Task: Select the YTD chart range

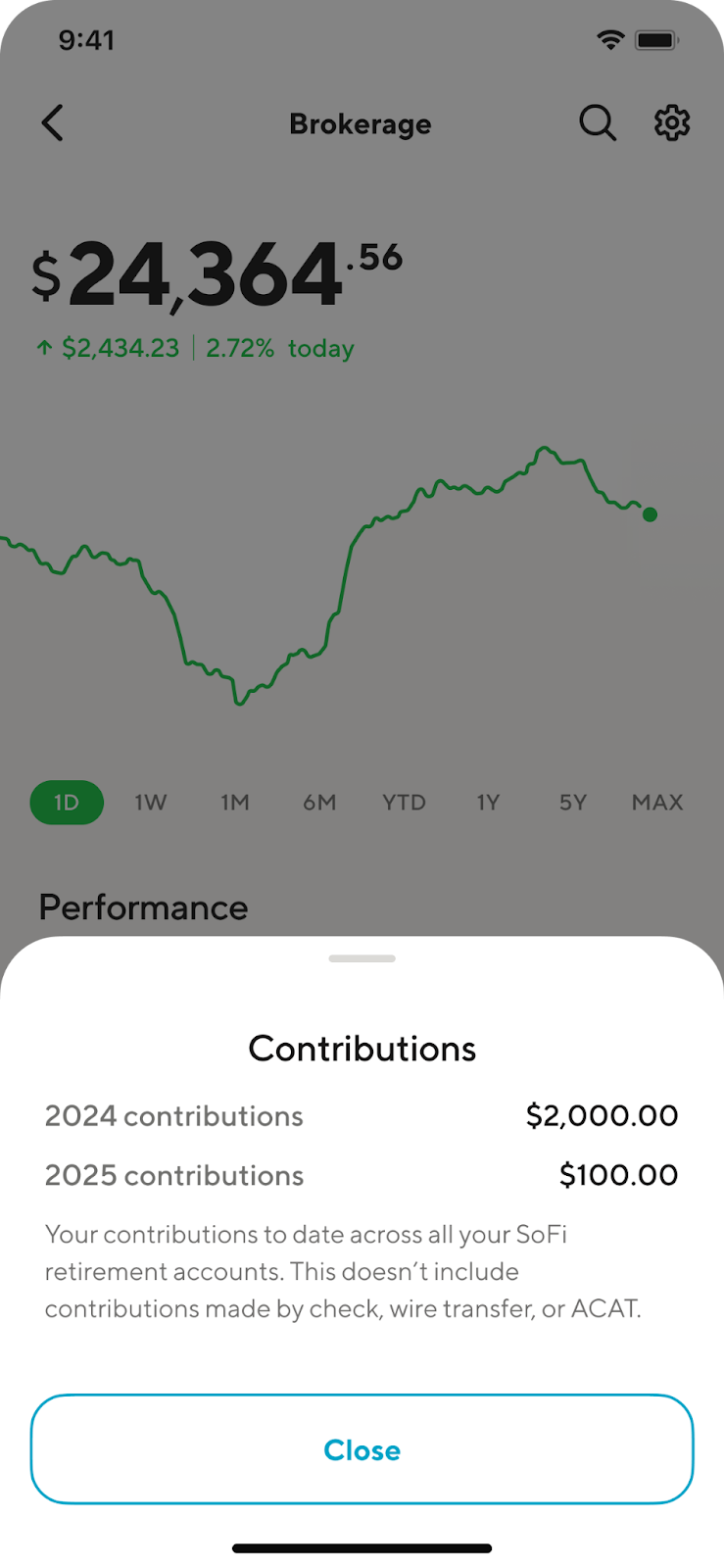Action: [404, 803]
